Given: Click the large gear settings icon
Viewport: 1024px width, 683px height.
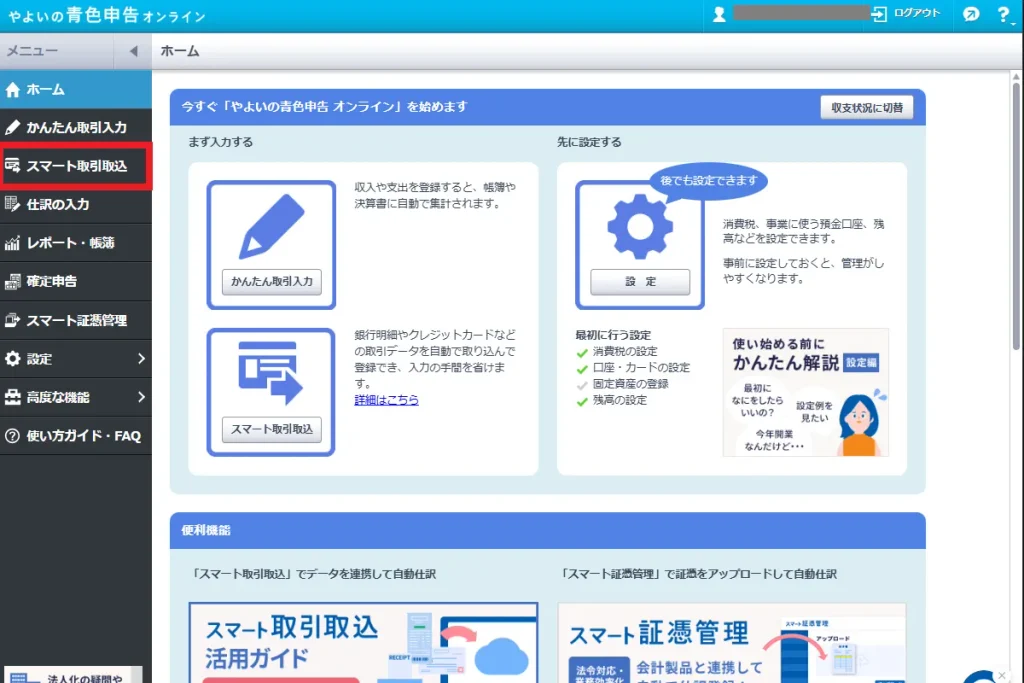Looking at the screenshot, I should [640, 227].
